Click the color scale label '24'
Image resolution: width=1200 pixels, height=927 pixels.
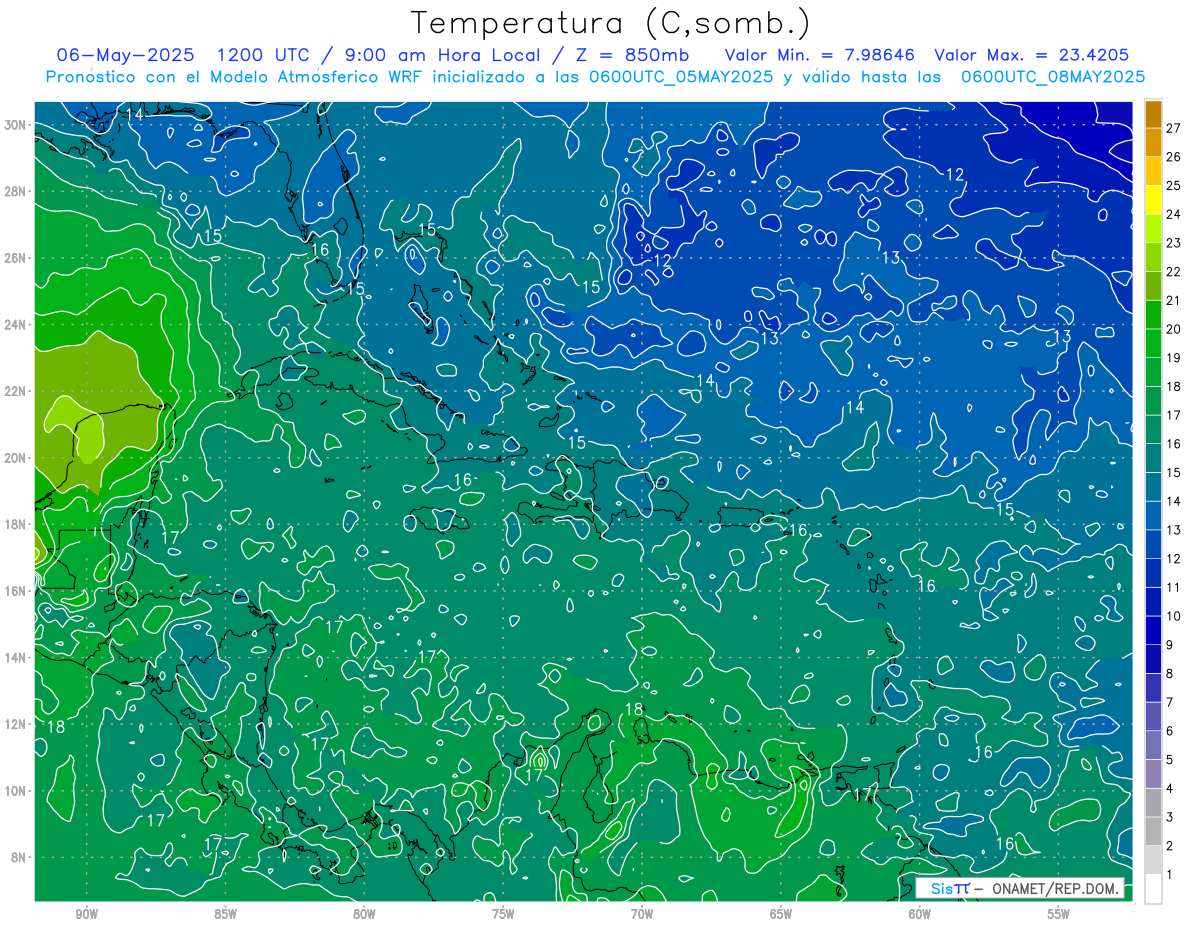[1174, 214]
